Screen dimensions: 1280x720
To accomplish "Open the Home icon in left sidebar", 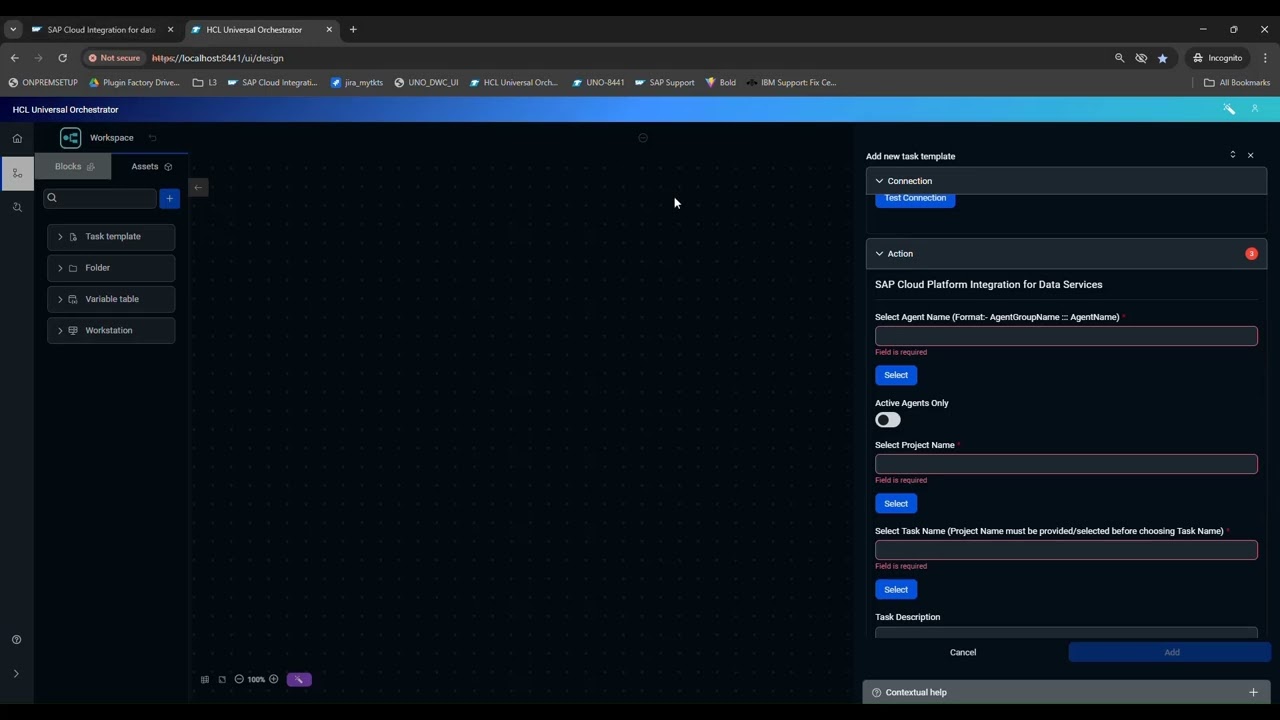I will click(x=17, y=138).
